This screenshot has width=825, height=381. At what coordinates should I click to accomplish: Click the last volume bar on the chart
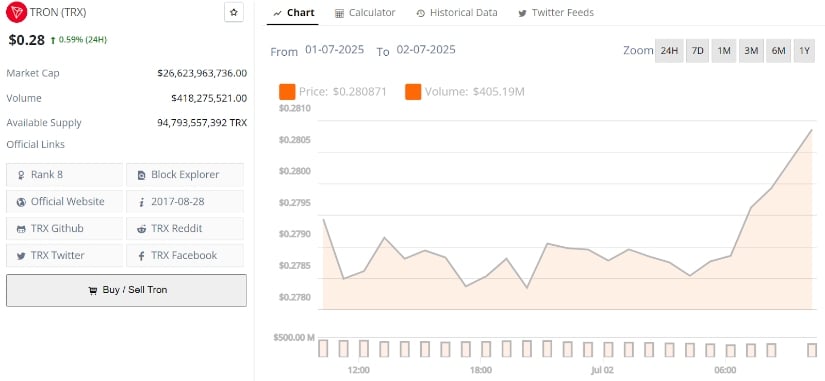coord(812,350)
